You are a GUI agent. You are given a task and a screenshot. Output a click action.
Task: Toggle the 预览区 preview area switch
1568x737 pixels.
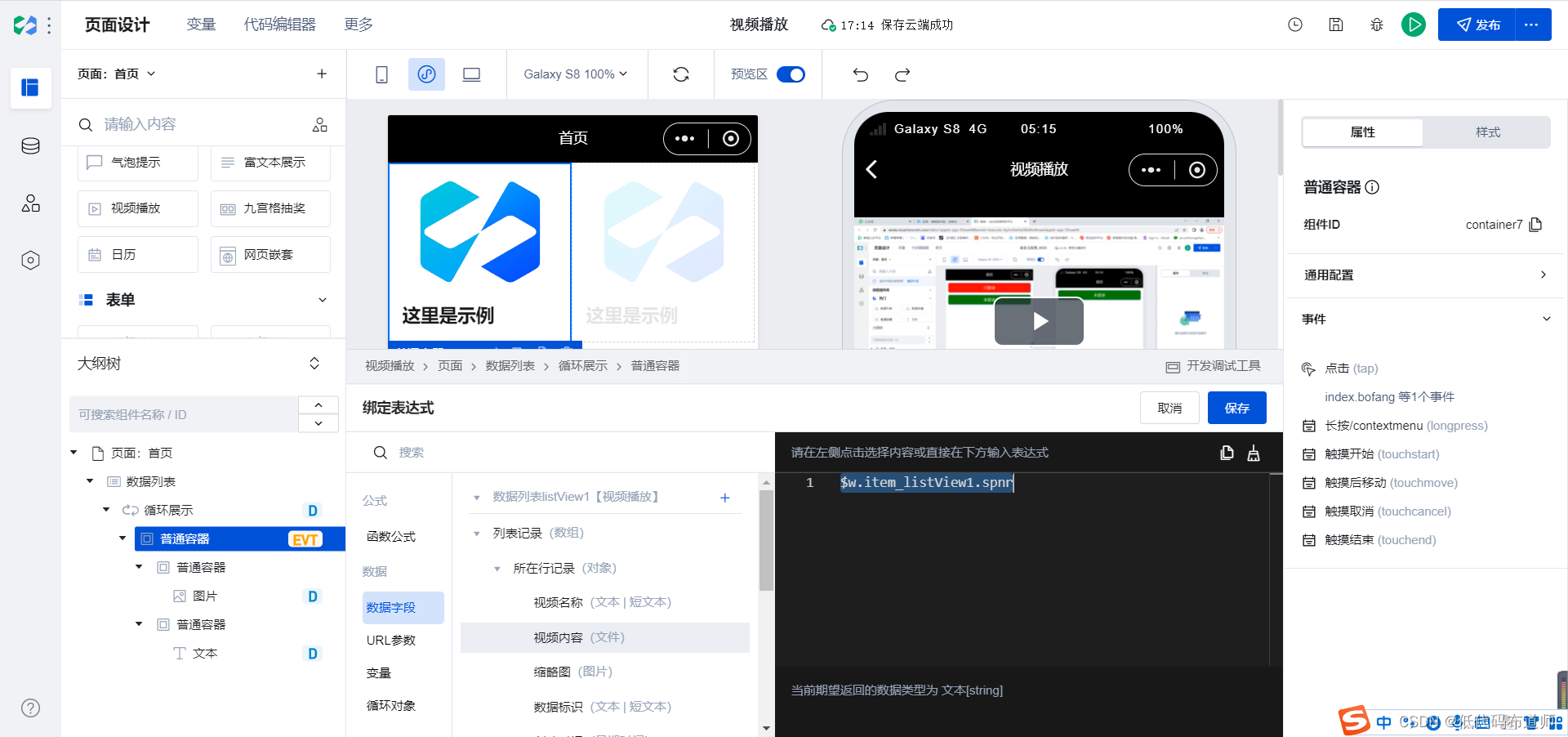tap(791, 74)
